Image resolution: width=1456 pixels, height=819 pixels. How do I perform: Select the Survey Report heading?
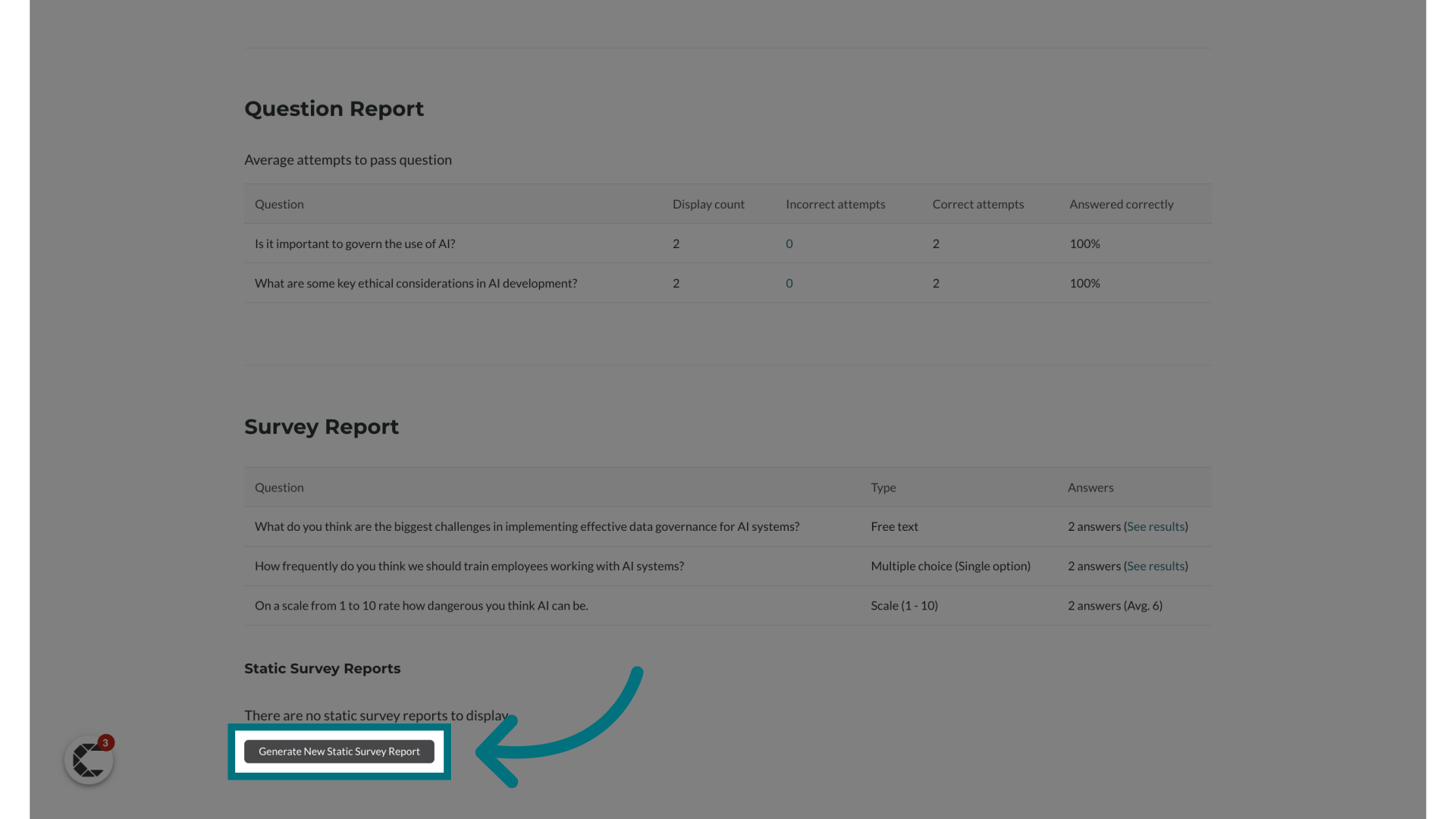pyautogui.click(x=322, y=426)
